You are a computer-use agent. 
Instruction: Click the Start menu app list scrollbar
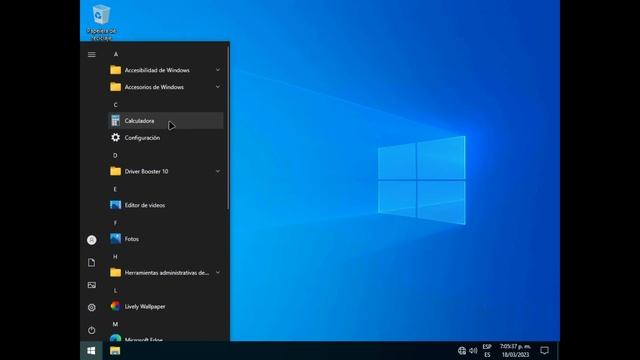228,129
